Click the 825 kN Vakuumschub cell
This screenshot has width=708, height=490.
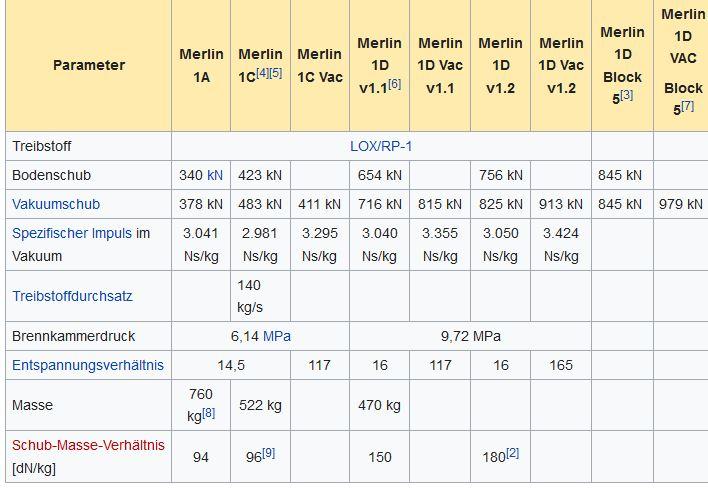(500, 204)
